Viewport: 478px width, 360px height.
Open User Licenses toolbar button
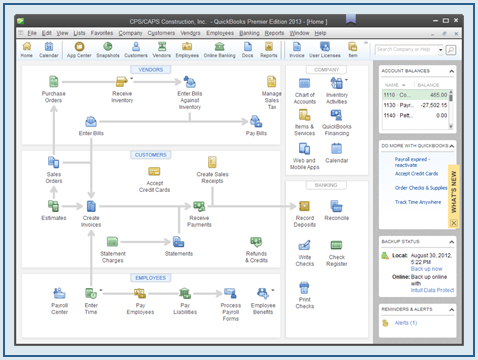325,49
